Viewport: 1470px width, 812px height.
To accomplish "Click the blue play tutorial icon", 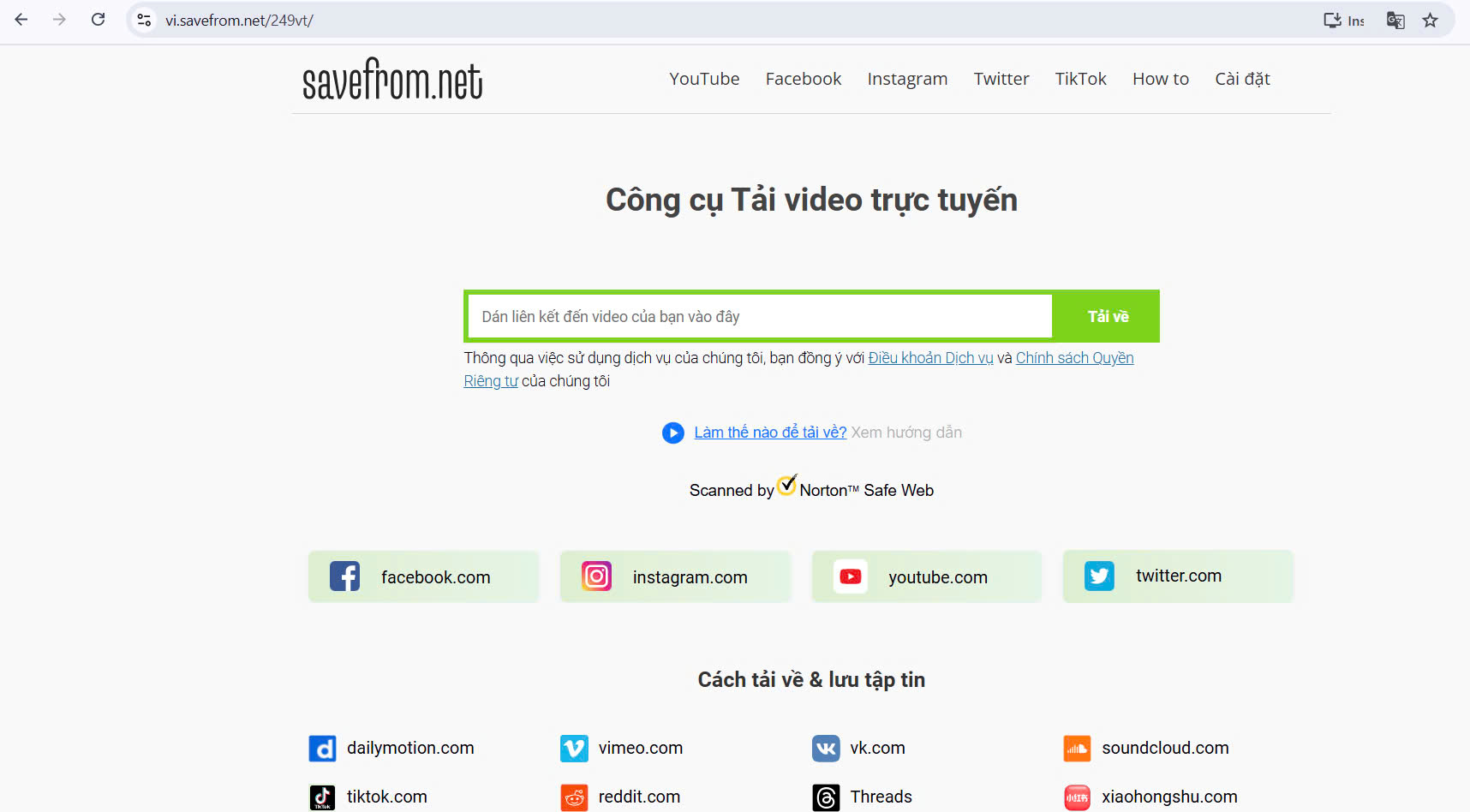I will tap(672, 433).
